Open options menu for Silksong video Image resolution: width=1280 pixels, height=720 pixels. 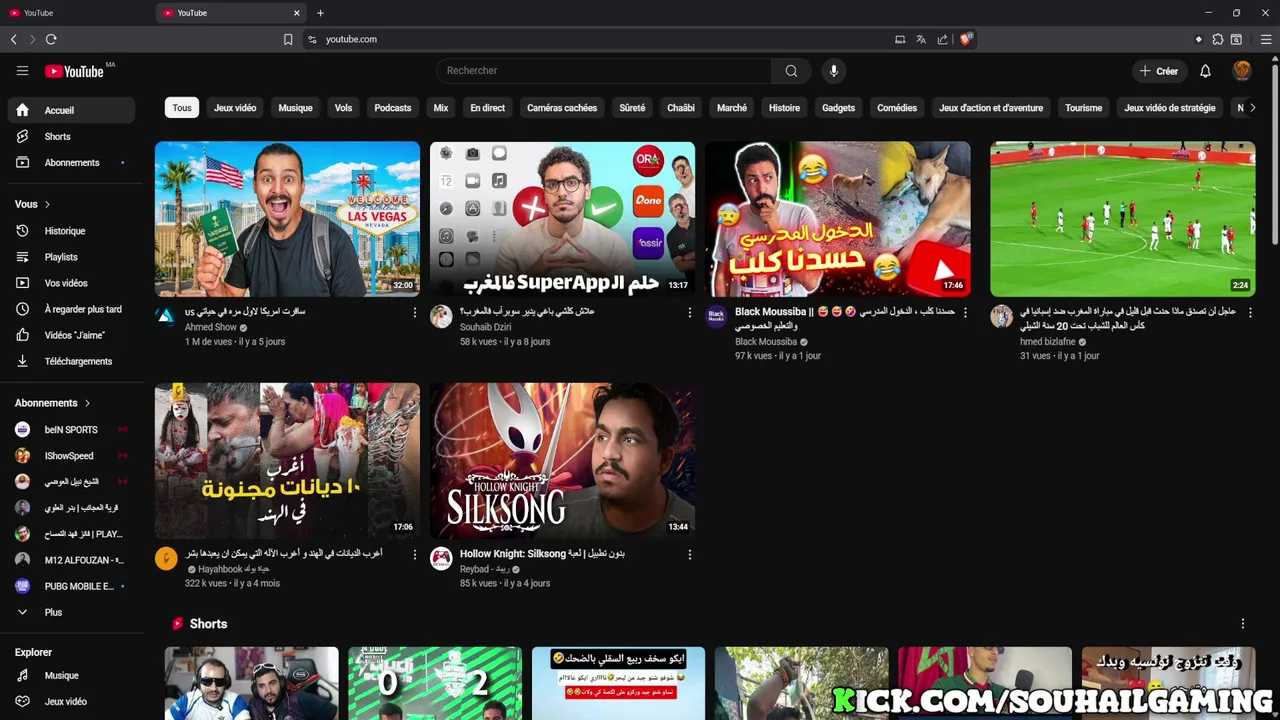[x=689, y=555]
